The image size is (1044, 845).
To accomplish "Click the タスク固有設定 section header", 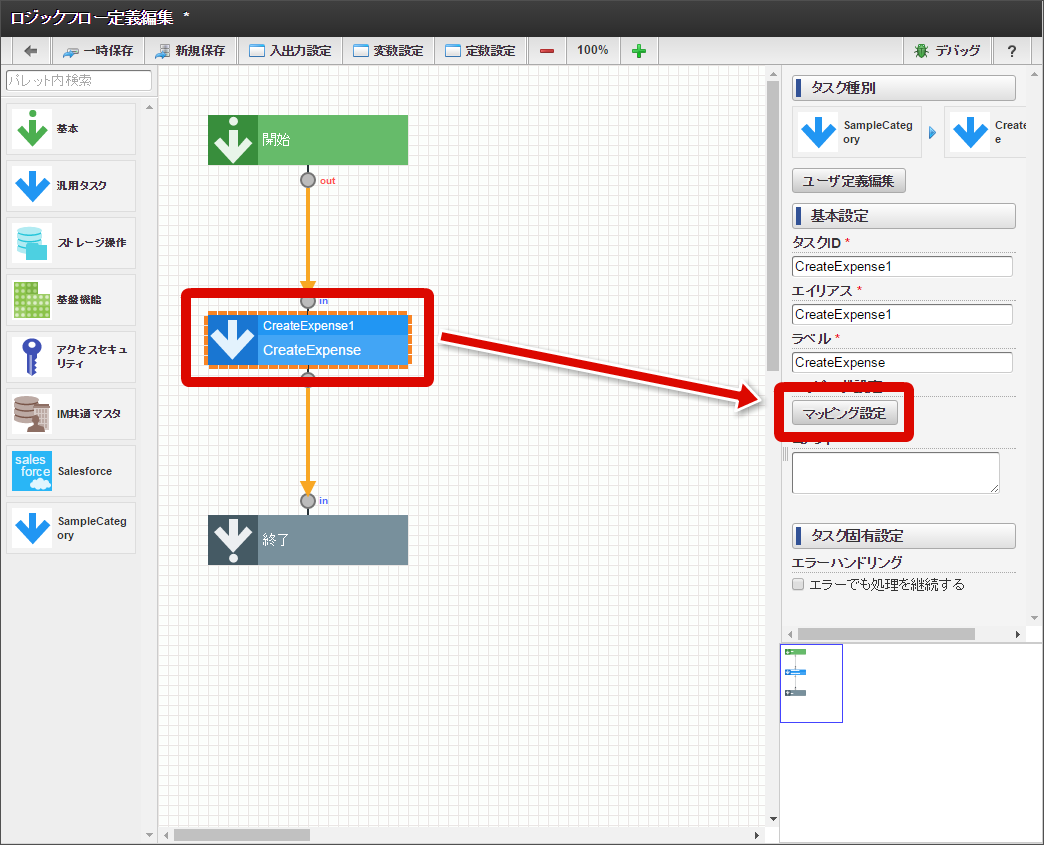I will point(904,535).
